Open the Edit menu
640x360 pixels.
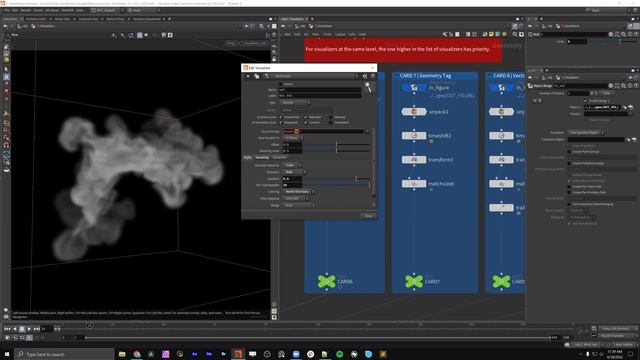(15, 10)
